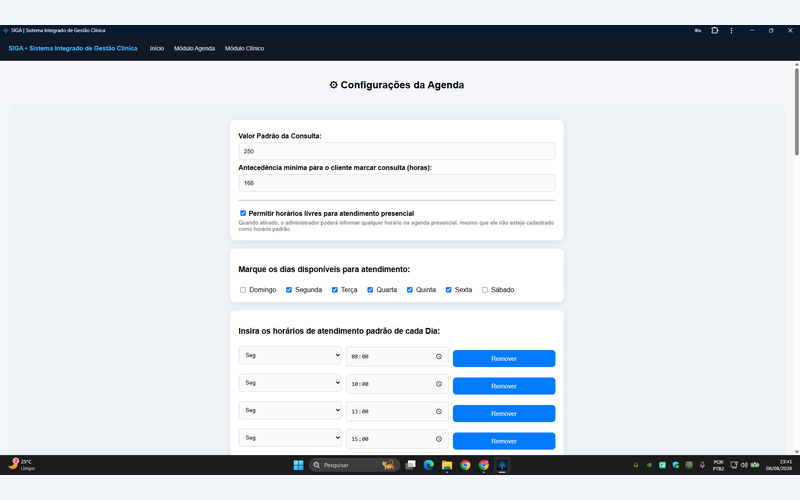The height and width of the screenshot is (500, 800).
Task: Remove the 08:00 schedule entry
Action: [x=504, y=359]
